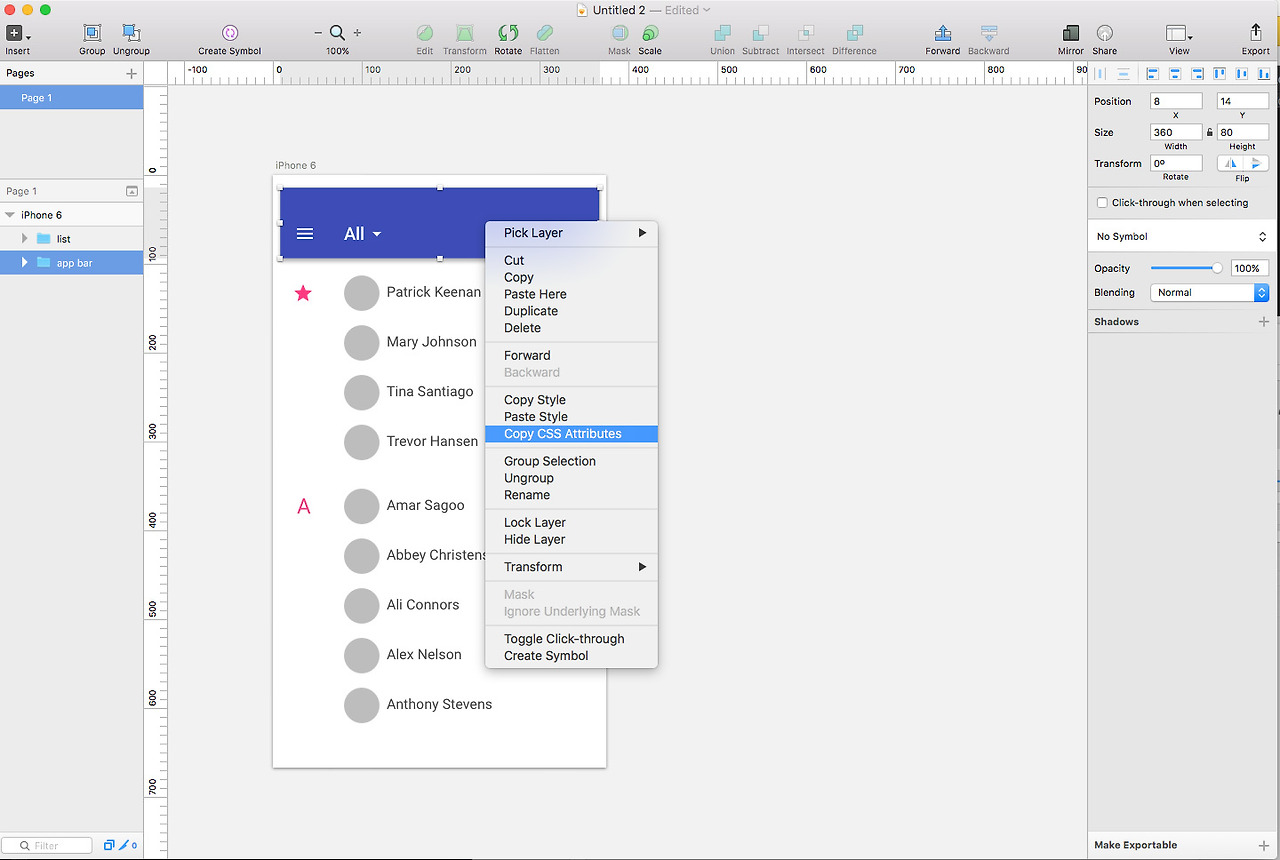Open the View toolbar dropdown
This screenshot has width=1280, height=860.
1179,34
